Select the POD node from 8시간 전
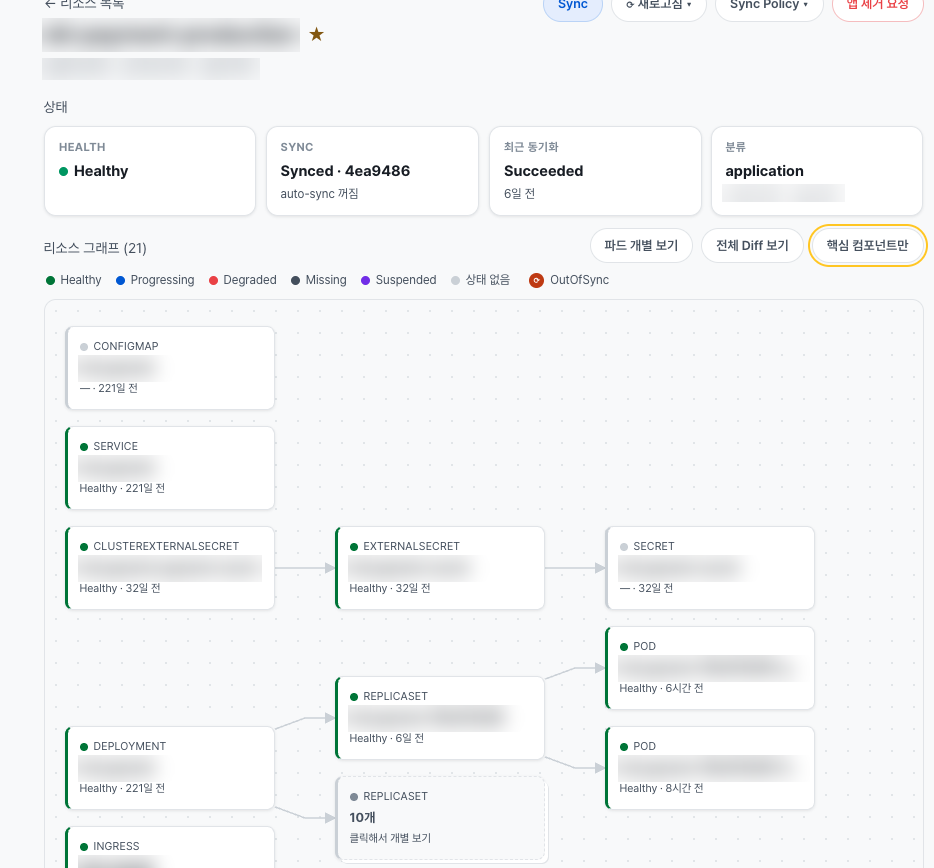The width and height of the screenshot is (934, 868). tap(710, 768)
